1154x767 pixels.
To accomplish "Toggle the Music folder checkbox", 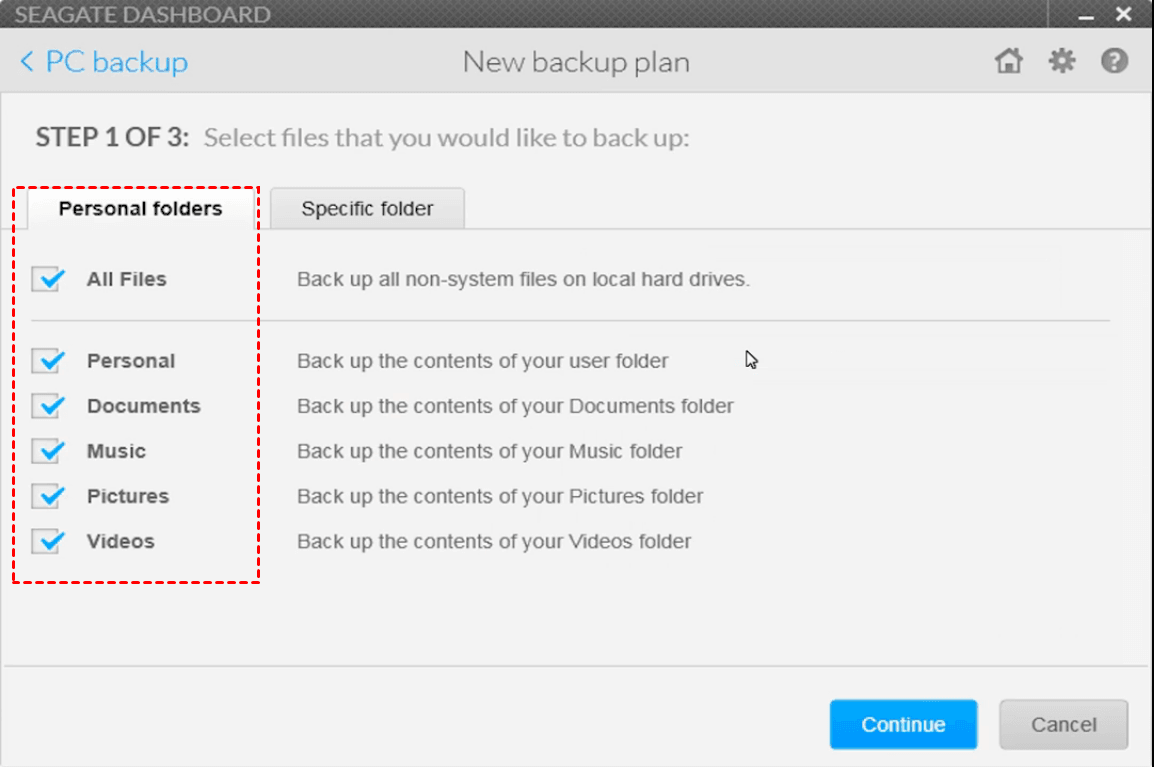I will click(x=47, y=451).
